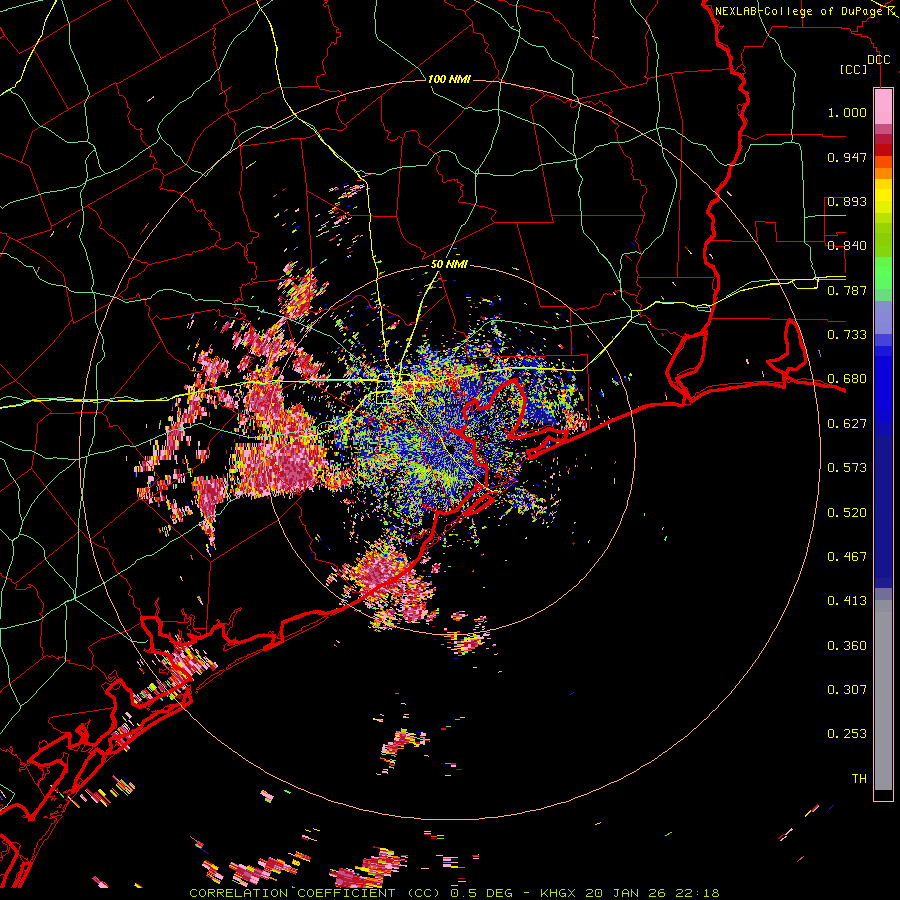Click the radar site center point
Viewport: 900px width, 900px height.
[452, 449]
